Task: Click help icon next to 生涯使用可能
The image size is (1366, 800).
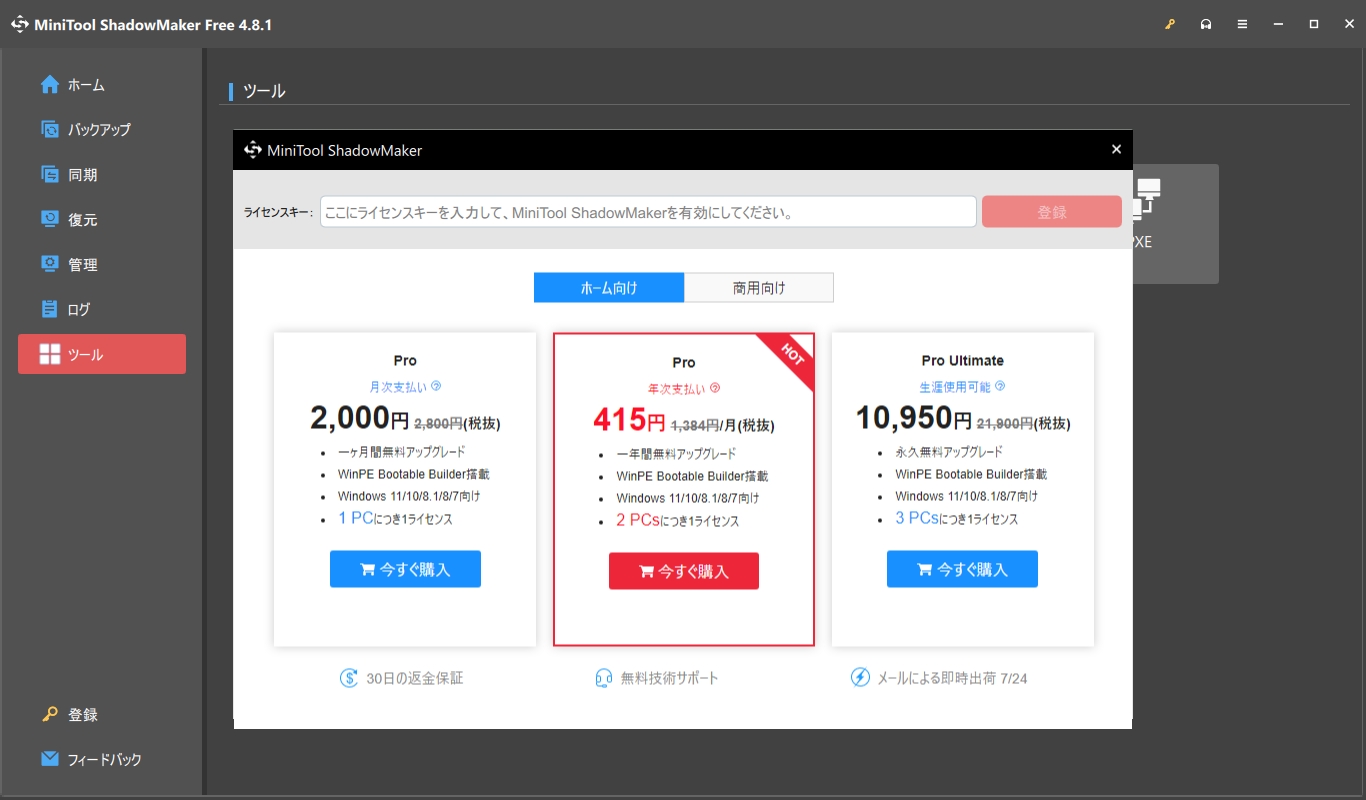Action: 1000,386
